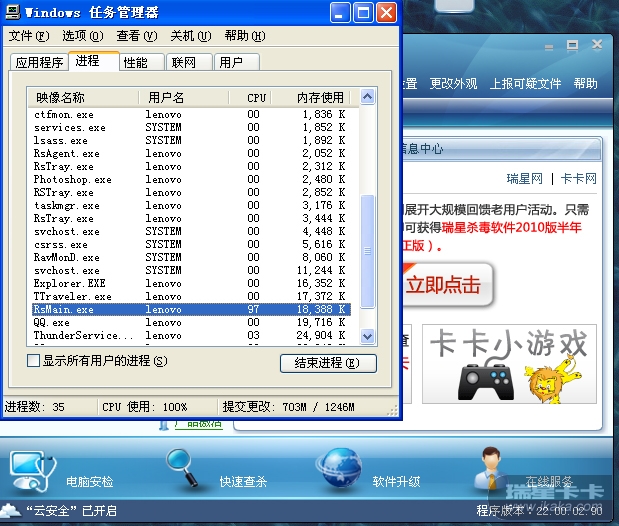This screenshot has height=526, width=619.
Task: Click the Task Manager title bar icon
Action: 12,11
